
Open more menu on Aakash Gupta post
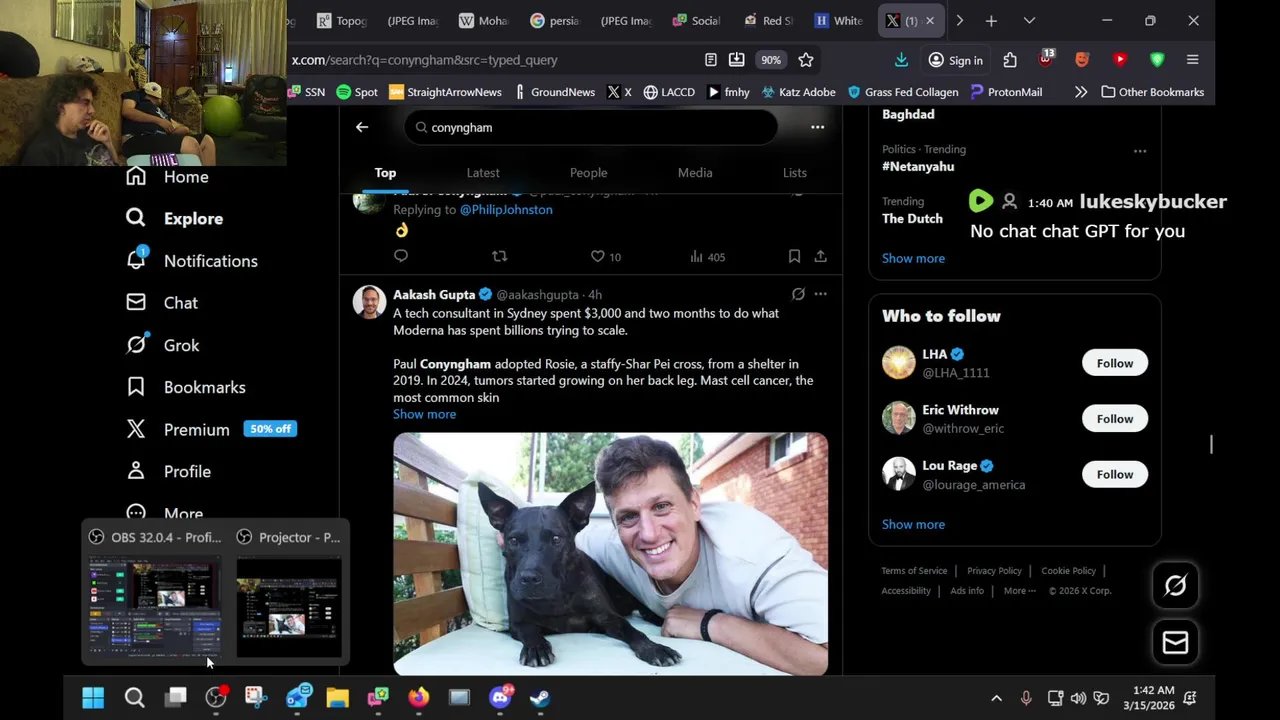click(x=820, y=294)
